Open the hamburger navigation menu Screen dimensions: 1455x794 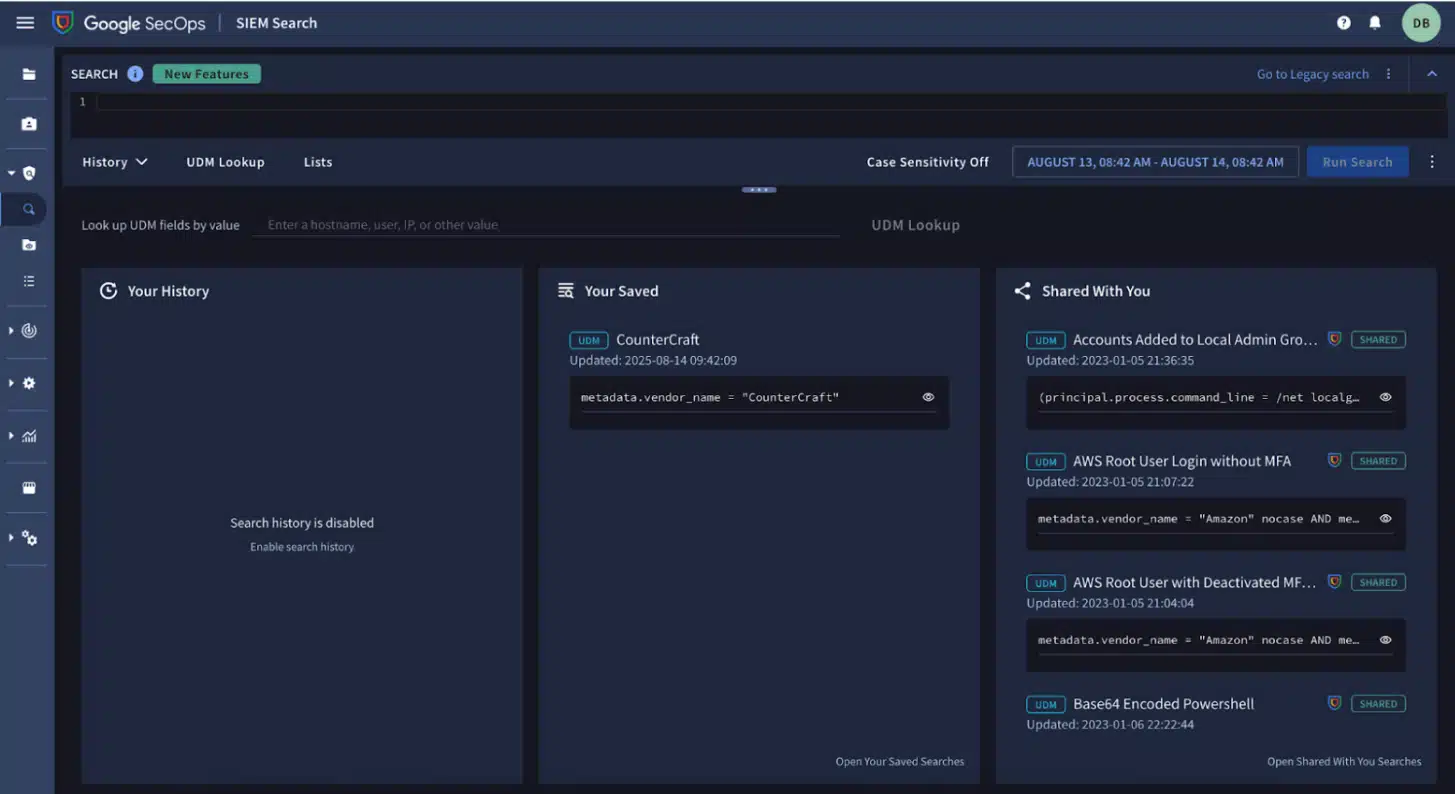click(x=25, y=23)
